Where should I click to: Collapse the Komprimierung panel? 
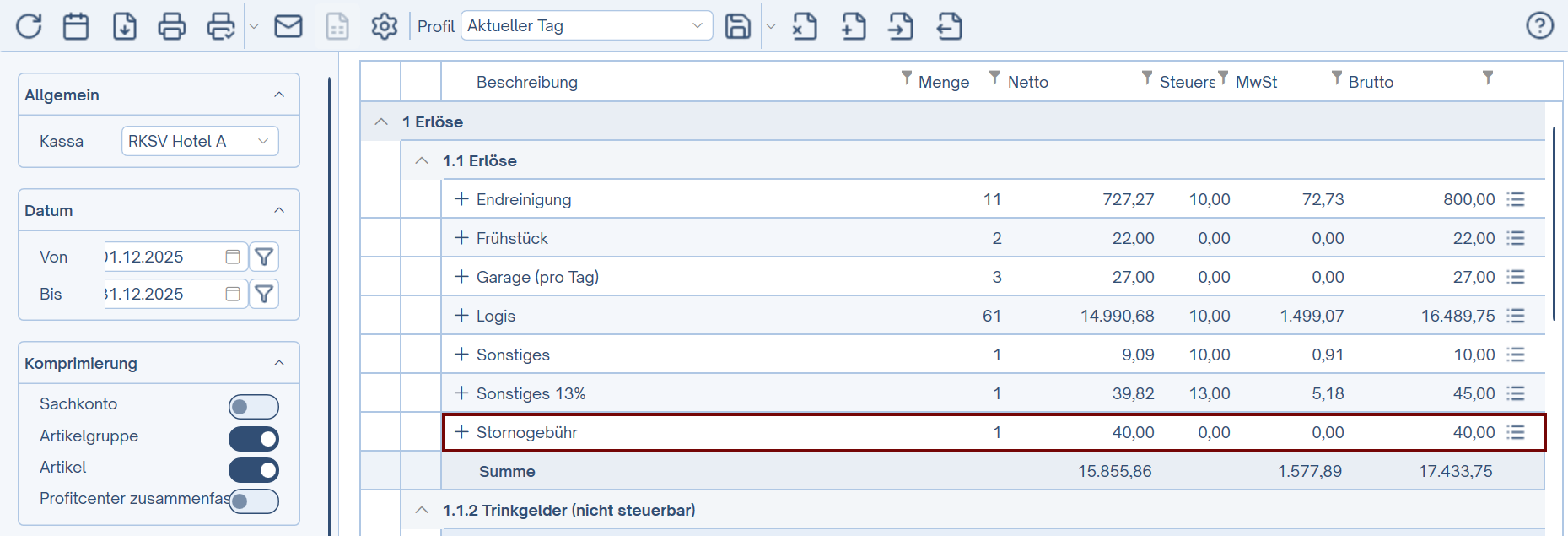coord(279,363)
